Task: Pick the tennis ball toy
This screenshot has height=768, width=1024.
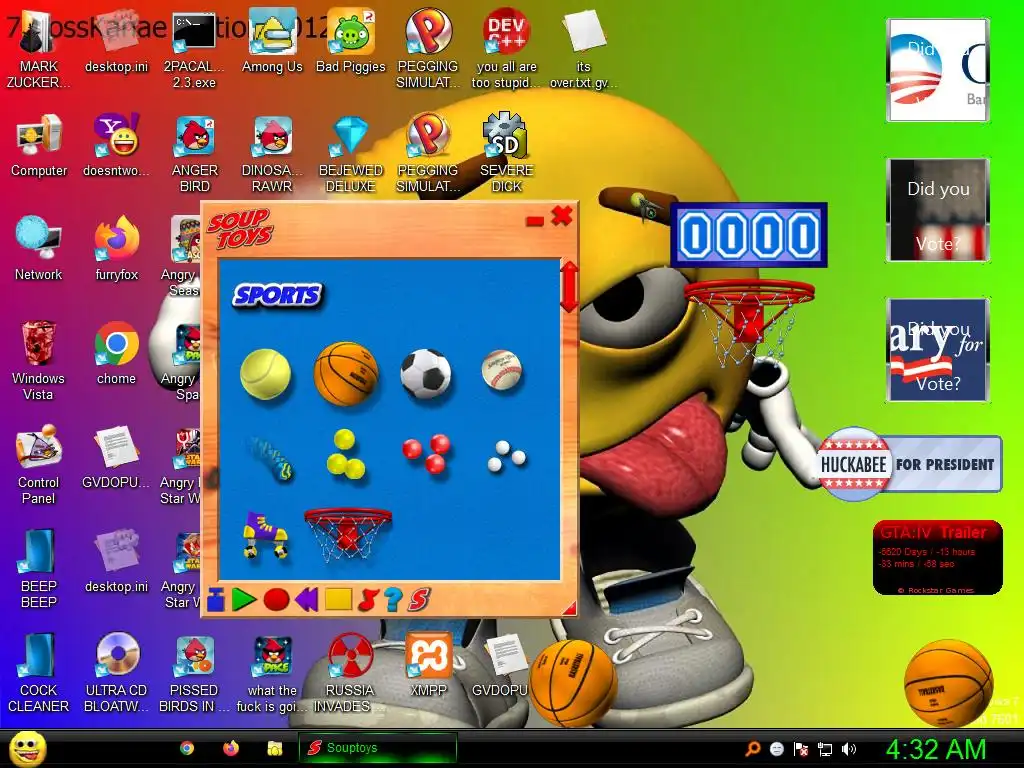Action: coord(265,374)
